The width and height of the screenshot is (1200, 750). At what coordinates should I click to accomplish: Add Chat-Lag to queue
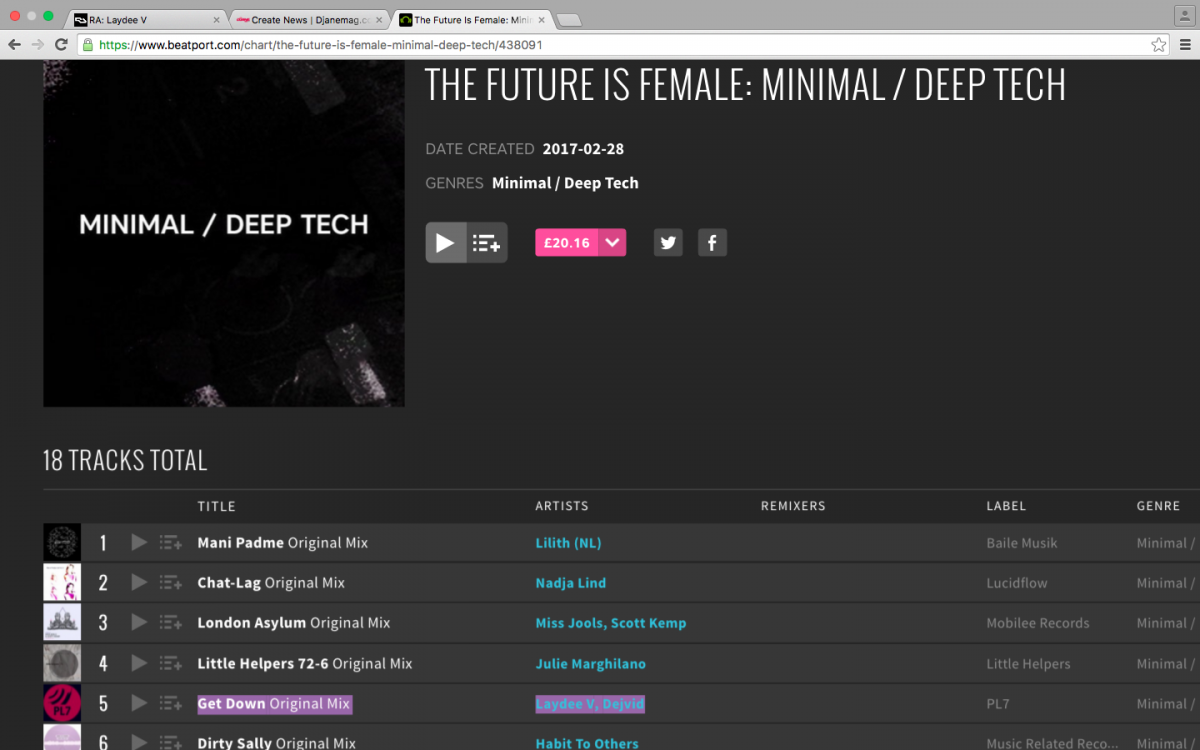click(171, 583)
